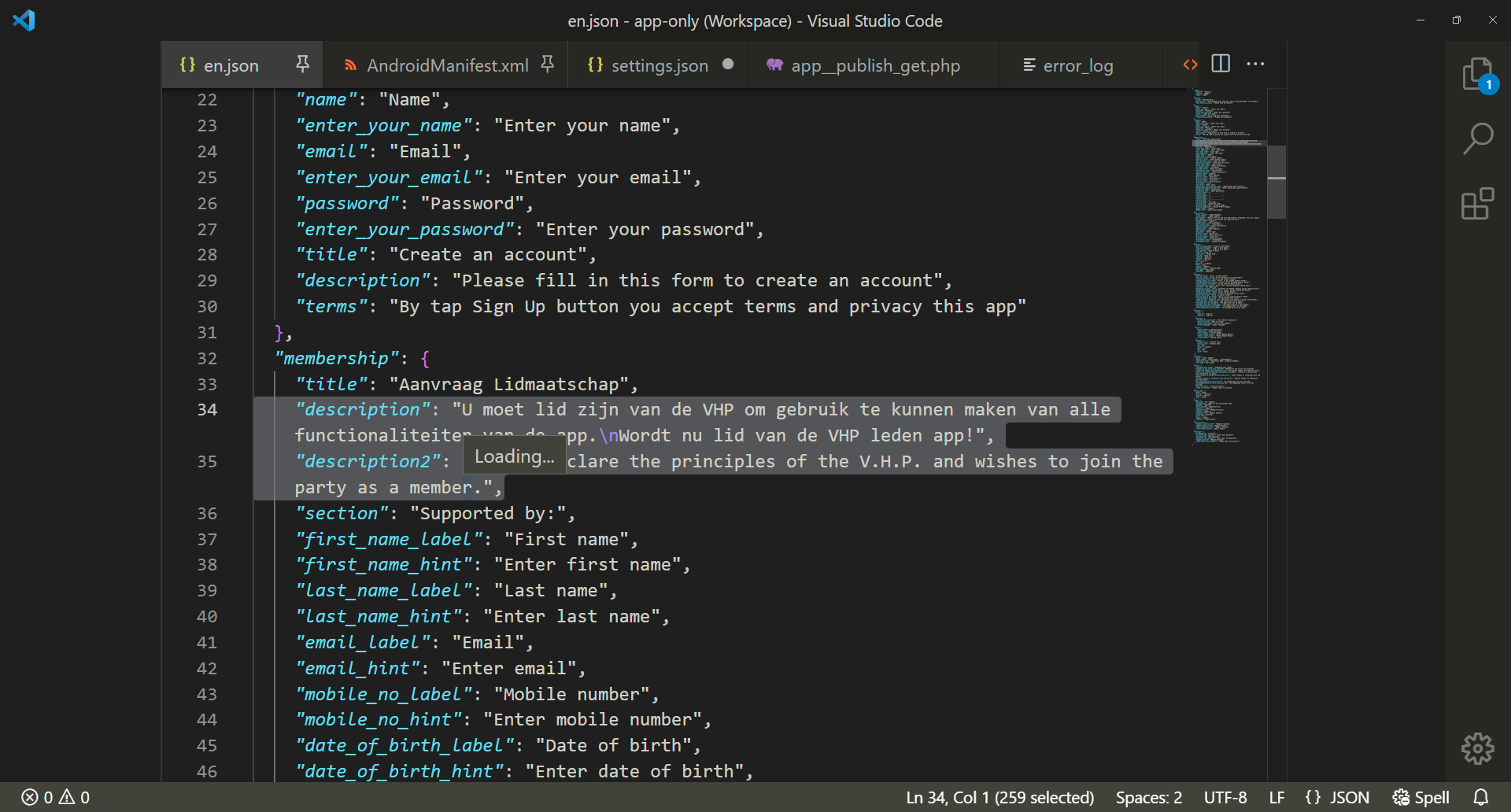Viewport: 1511px width, 812px height.
Task: Change indentation from Spaces: 2
Action: pyautogui.click(x=1149, y=797)
